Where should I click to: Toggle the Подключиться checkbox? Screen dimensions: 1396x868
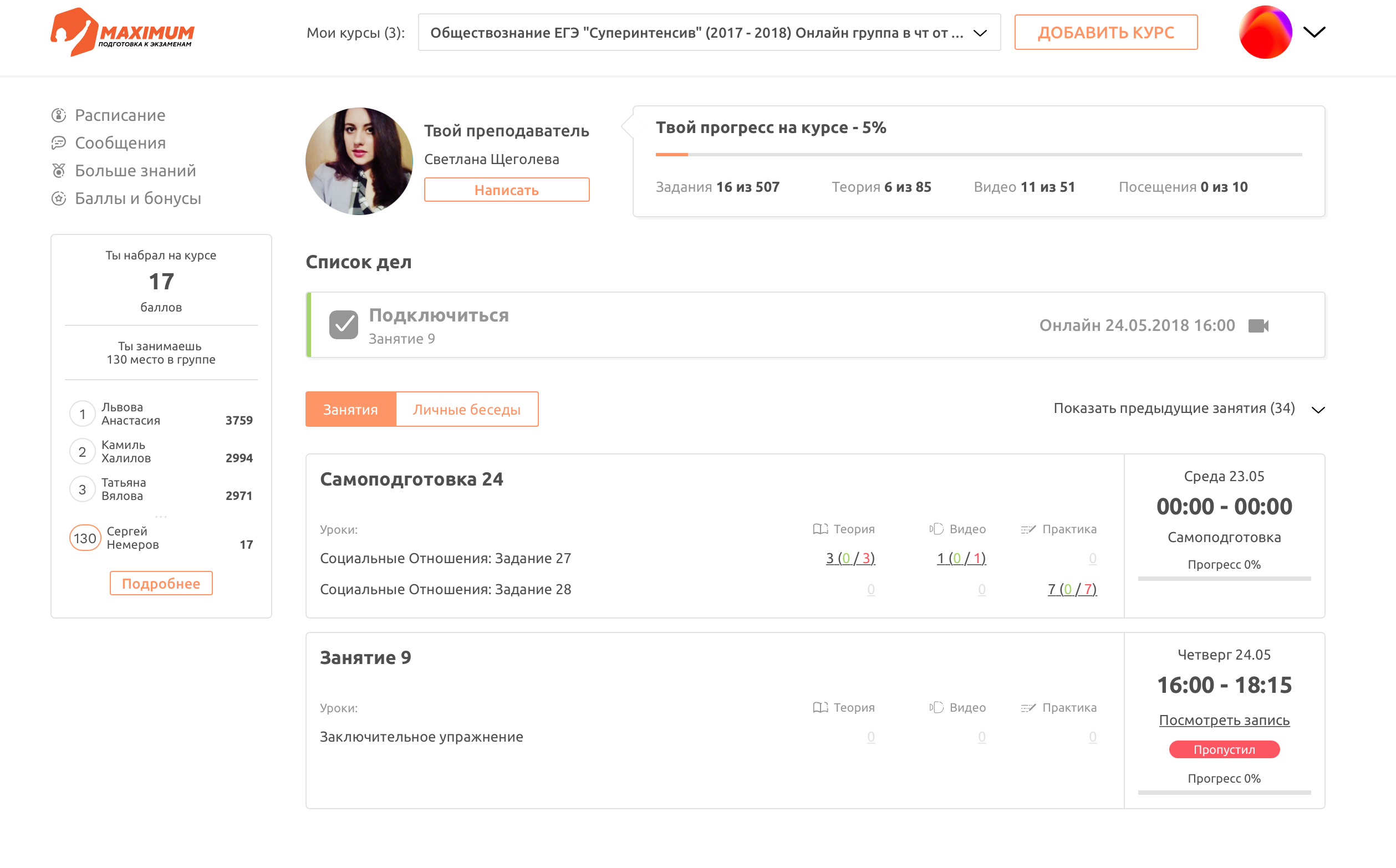pyautogui.click(x=343, y=325)
